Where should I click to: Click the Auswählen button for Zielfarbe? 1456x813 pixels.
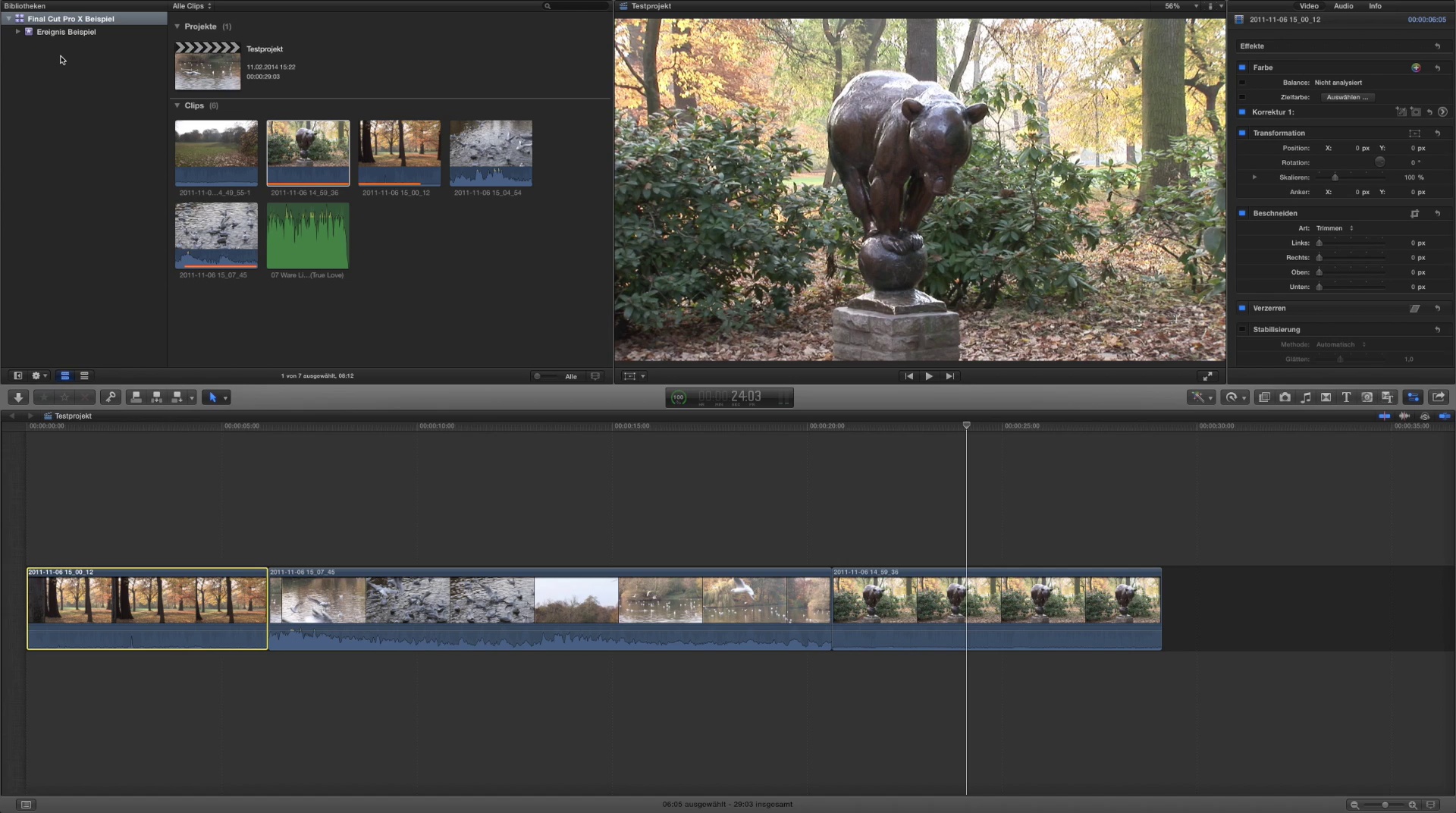(1347, 97)
